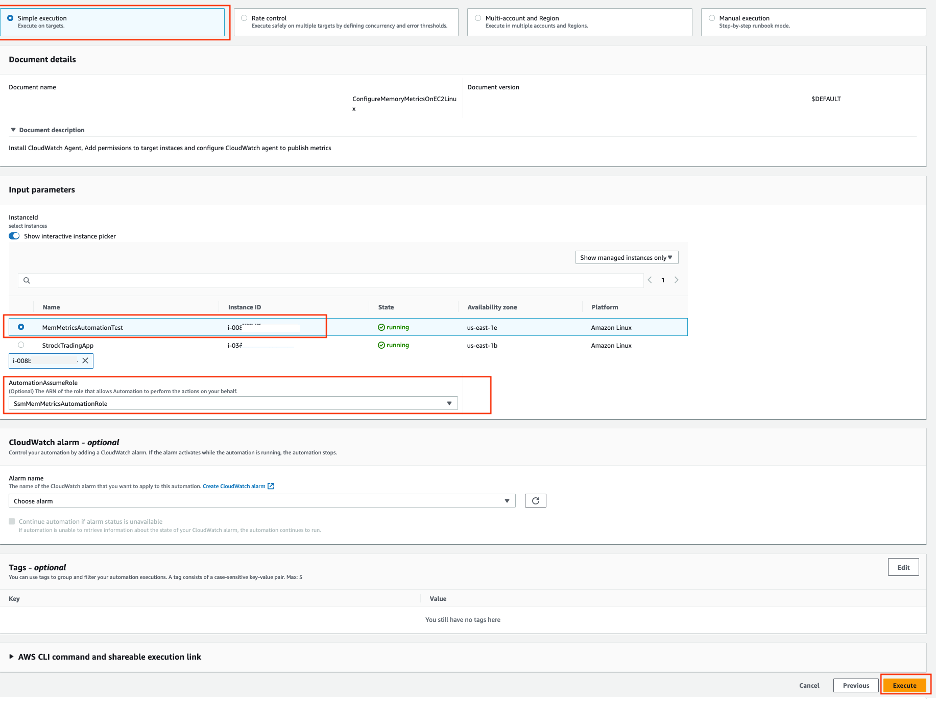Screen dimensions: 936x702
Task: Open the Show managed instances only filter
Action: pyautogui.click(x=626, y=256)
